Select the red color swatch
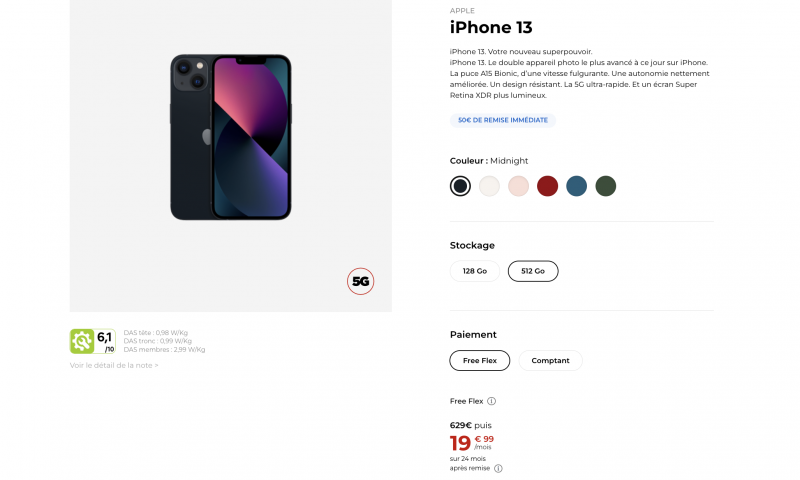Image resolution: width=800 pixels, height=480 pixels. 547,186
